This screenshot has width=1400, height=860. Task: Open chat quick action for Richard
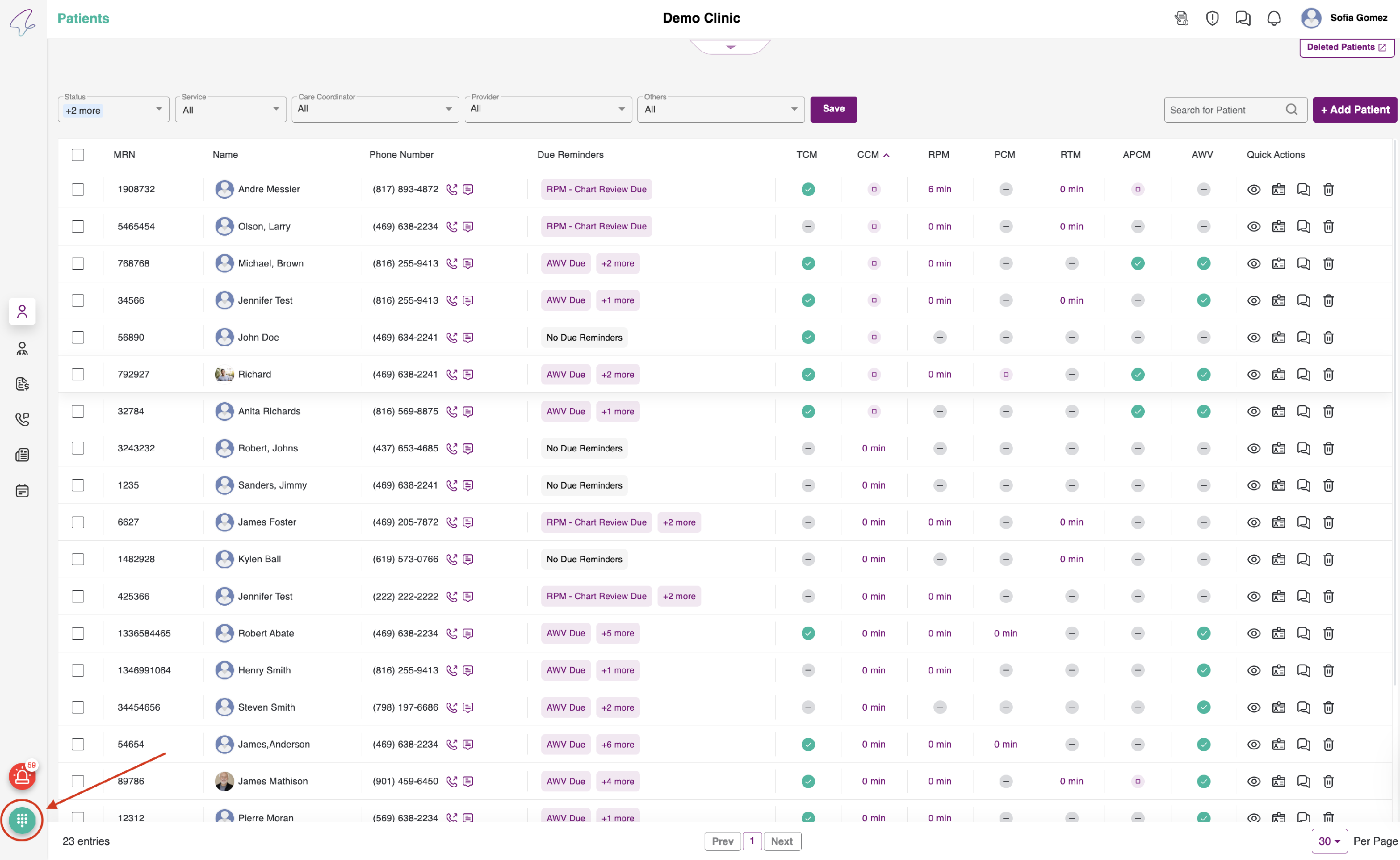(x=1303, y=375)
